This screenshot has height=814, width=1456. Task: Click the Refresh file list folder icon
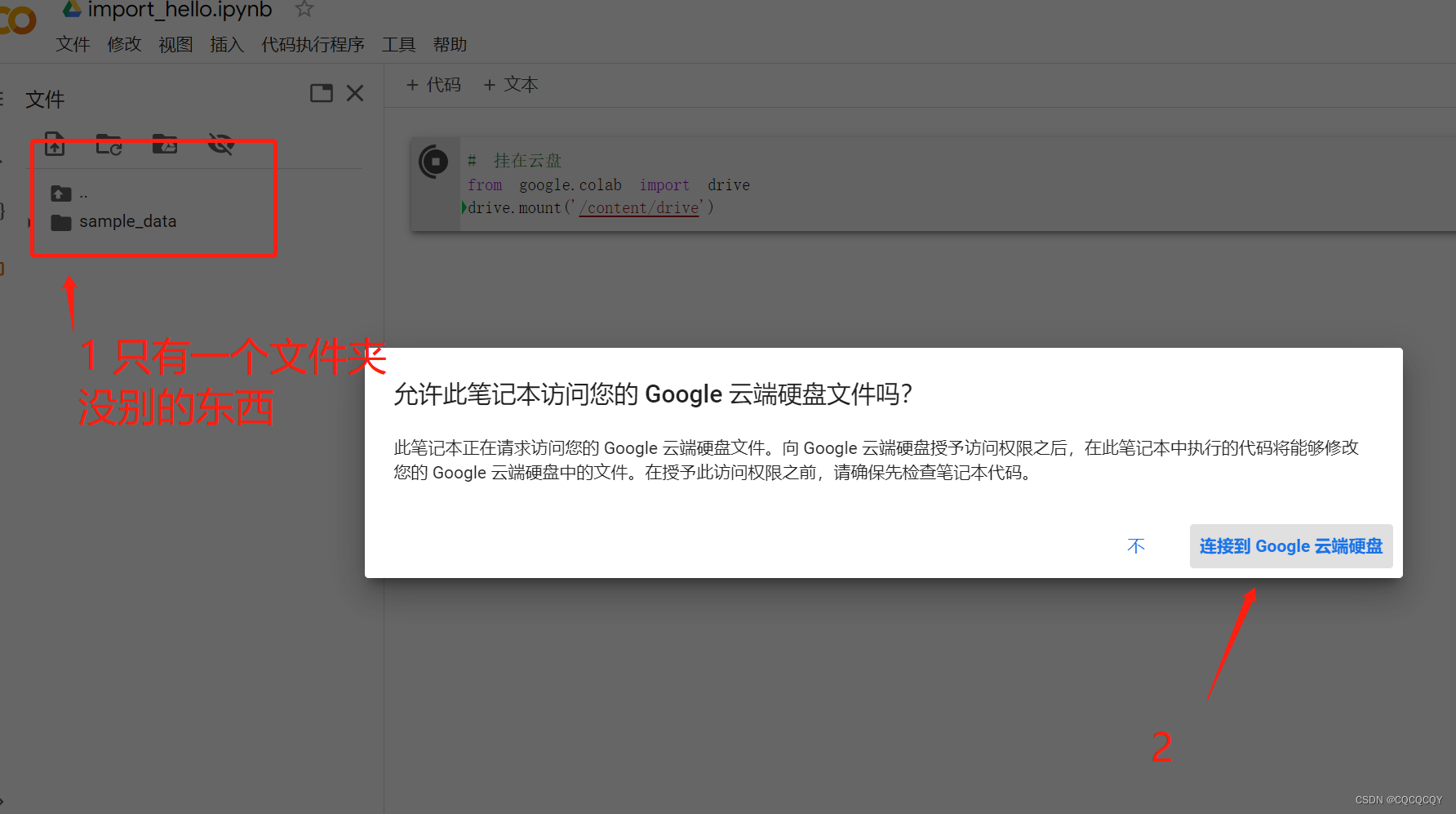[x=109, y=144]
